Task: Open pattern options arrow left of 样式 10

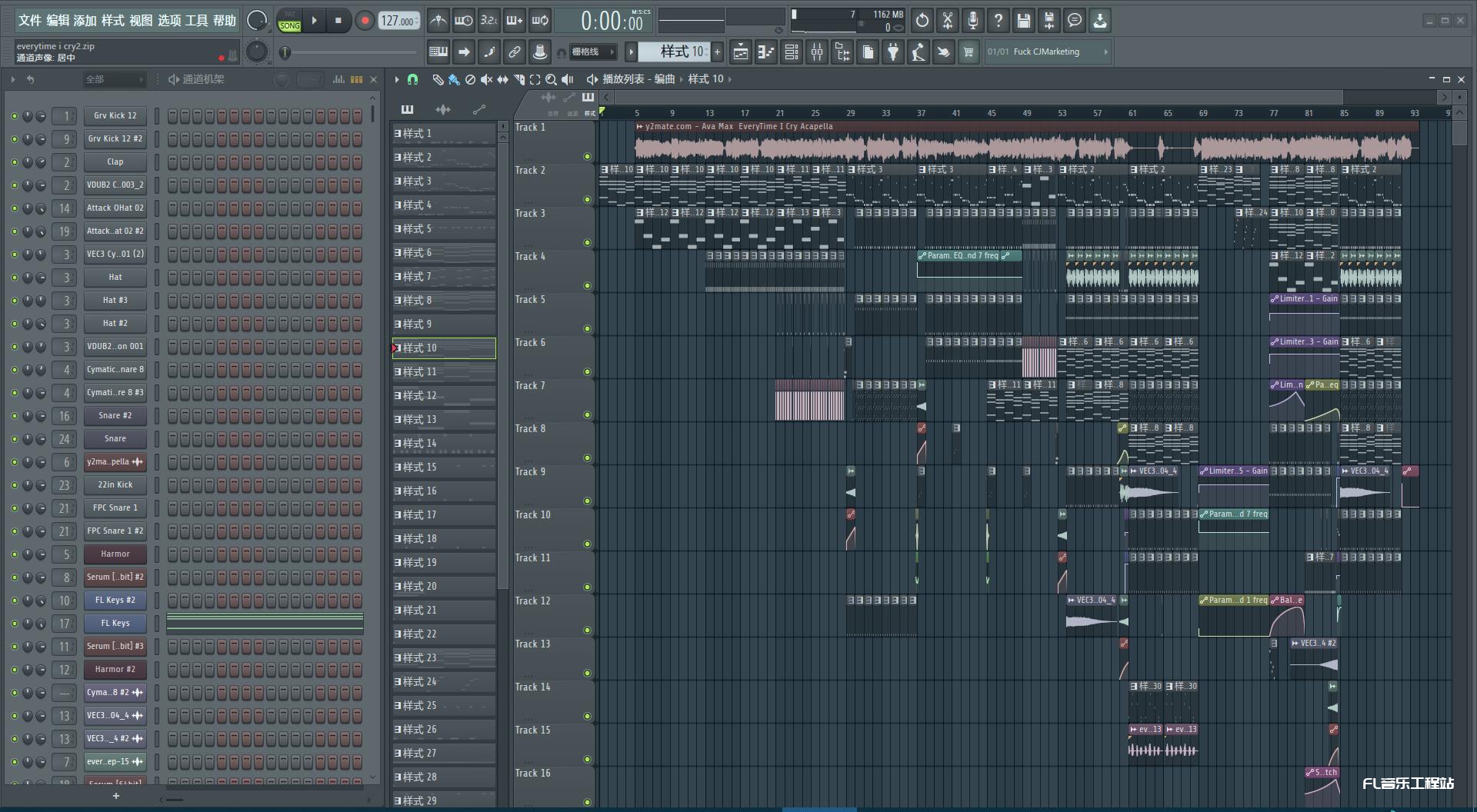Action: coord(631,52)
